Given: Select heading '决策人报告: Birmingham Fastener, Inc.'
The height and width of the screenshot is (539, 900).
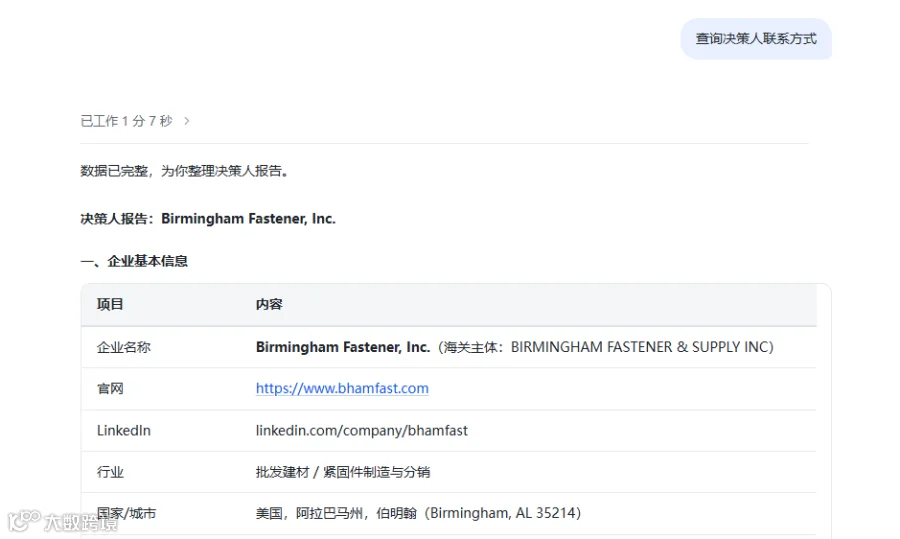Looking at the screenshot, I should click(208, 219).
